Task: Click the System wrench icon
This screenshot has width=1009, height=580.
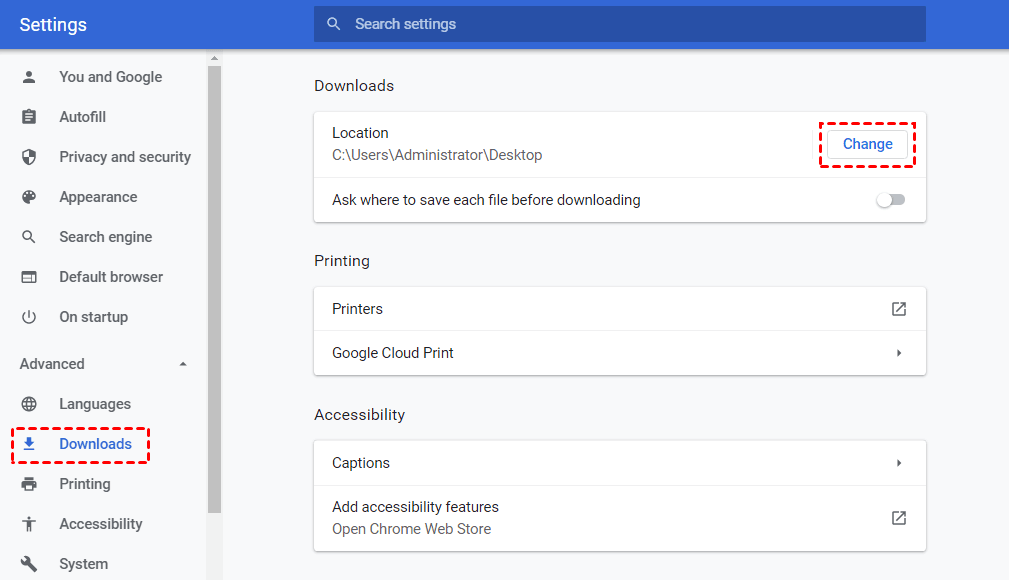Action: coord(29,564)
